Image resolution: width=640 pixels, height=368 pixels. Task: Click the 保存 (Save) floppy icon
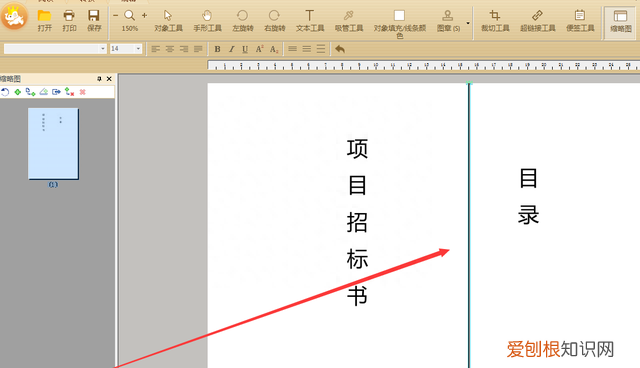(x=94, y=16)
